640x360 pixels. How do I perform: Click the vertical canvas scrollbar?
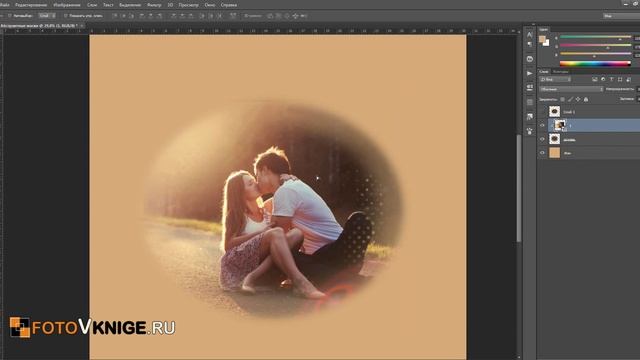(519, 188)
